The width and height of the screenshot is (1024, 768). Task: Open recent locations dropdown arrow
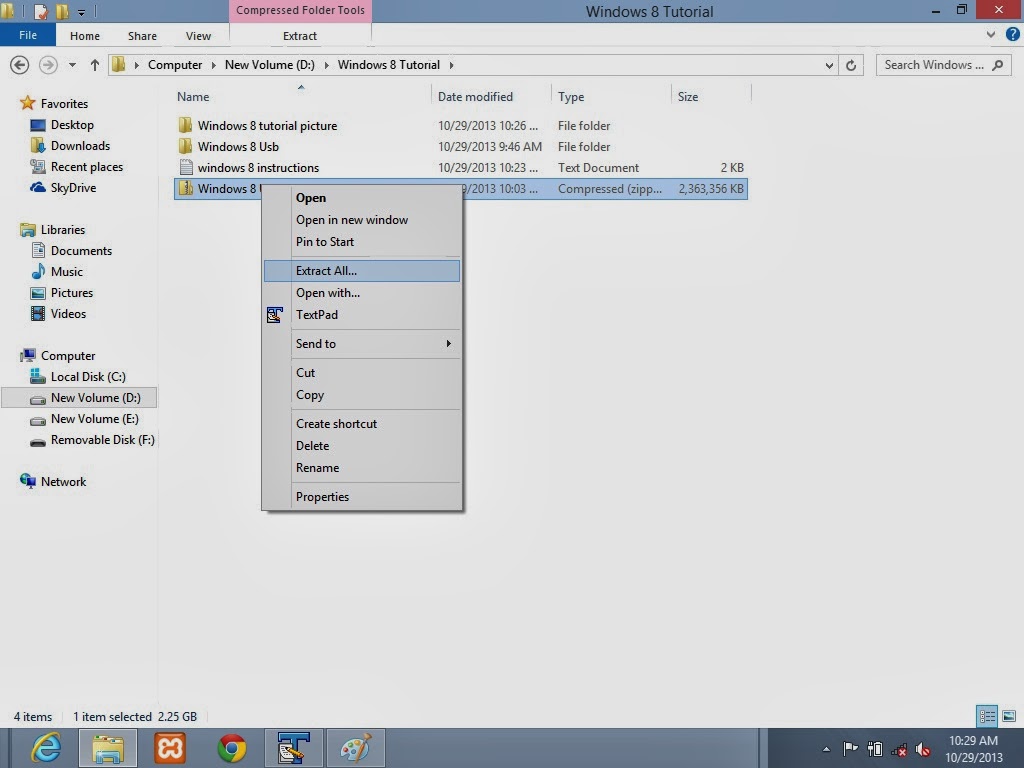click(x=72, y=65)
